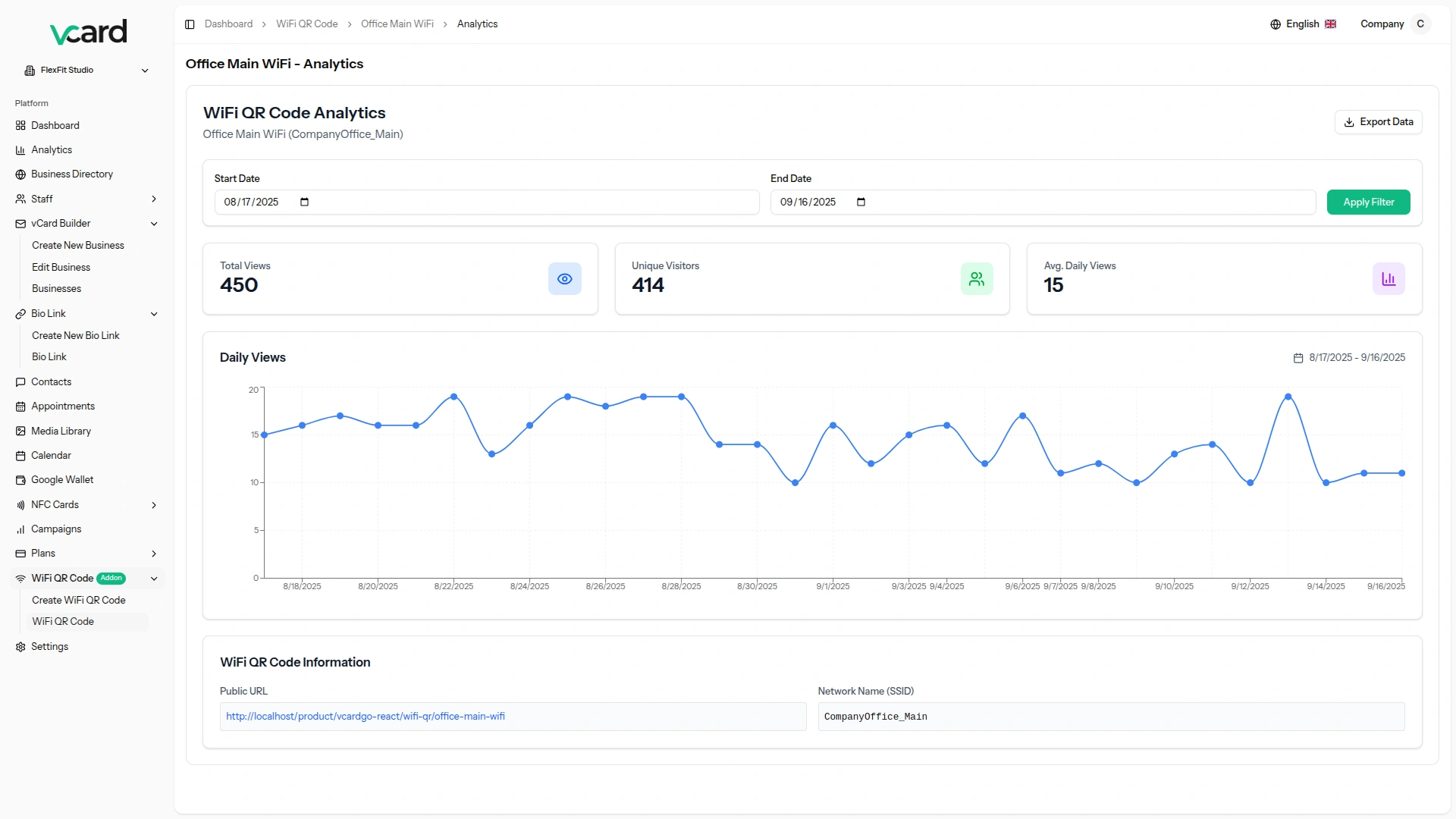This screenshot has width=1456, height=819.
Task: Click the Plans card icon
Action: tap(20, 554)
